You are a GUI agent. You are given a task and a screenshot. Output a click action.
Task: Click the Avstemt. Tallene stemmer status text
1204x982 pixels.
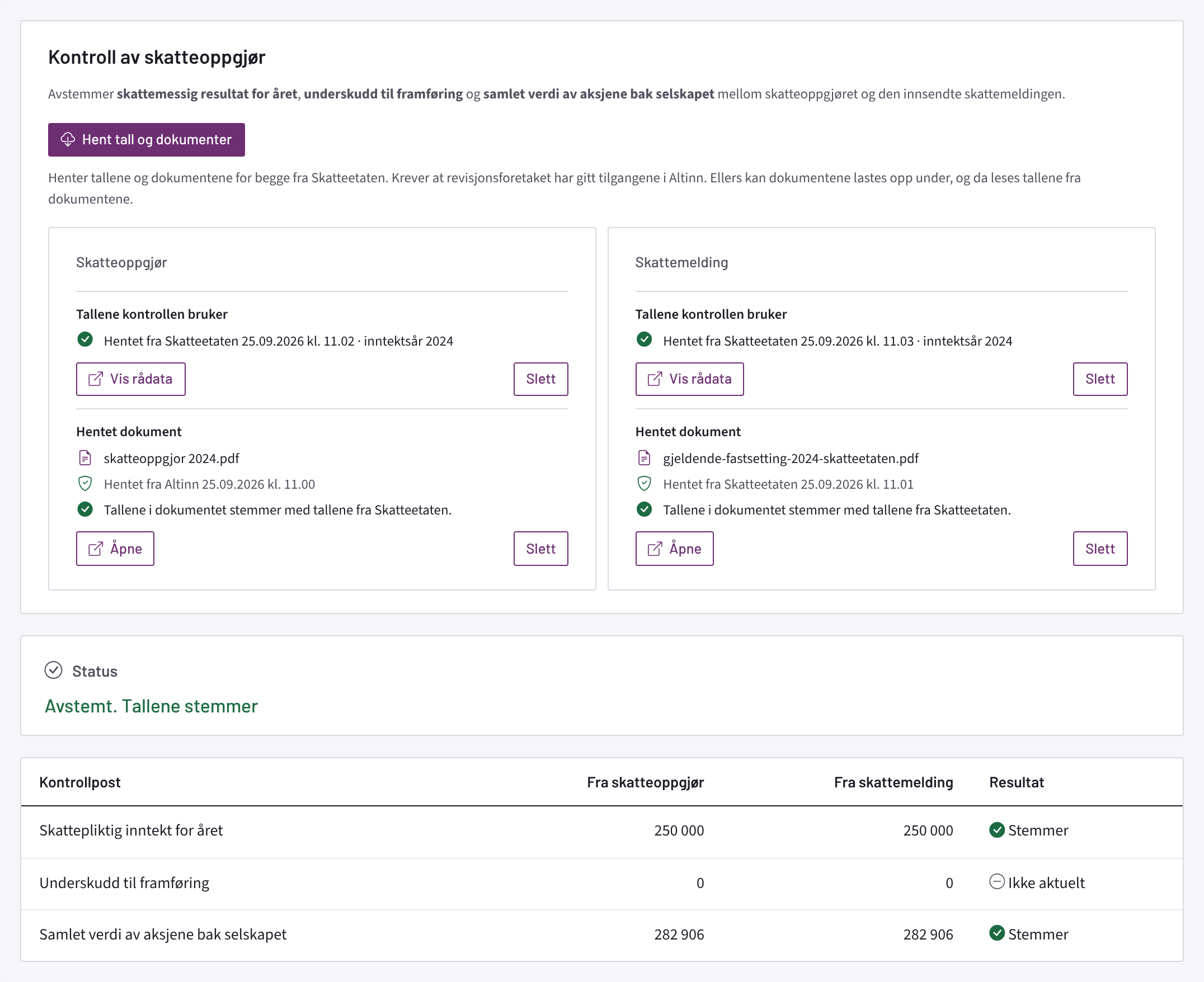click(151, 706)
